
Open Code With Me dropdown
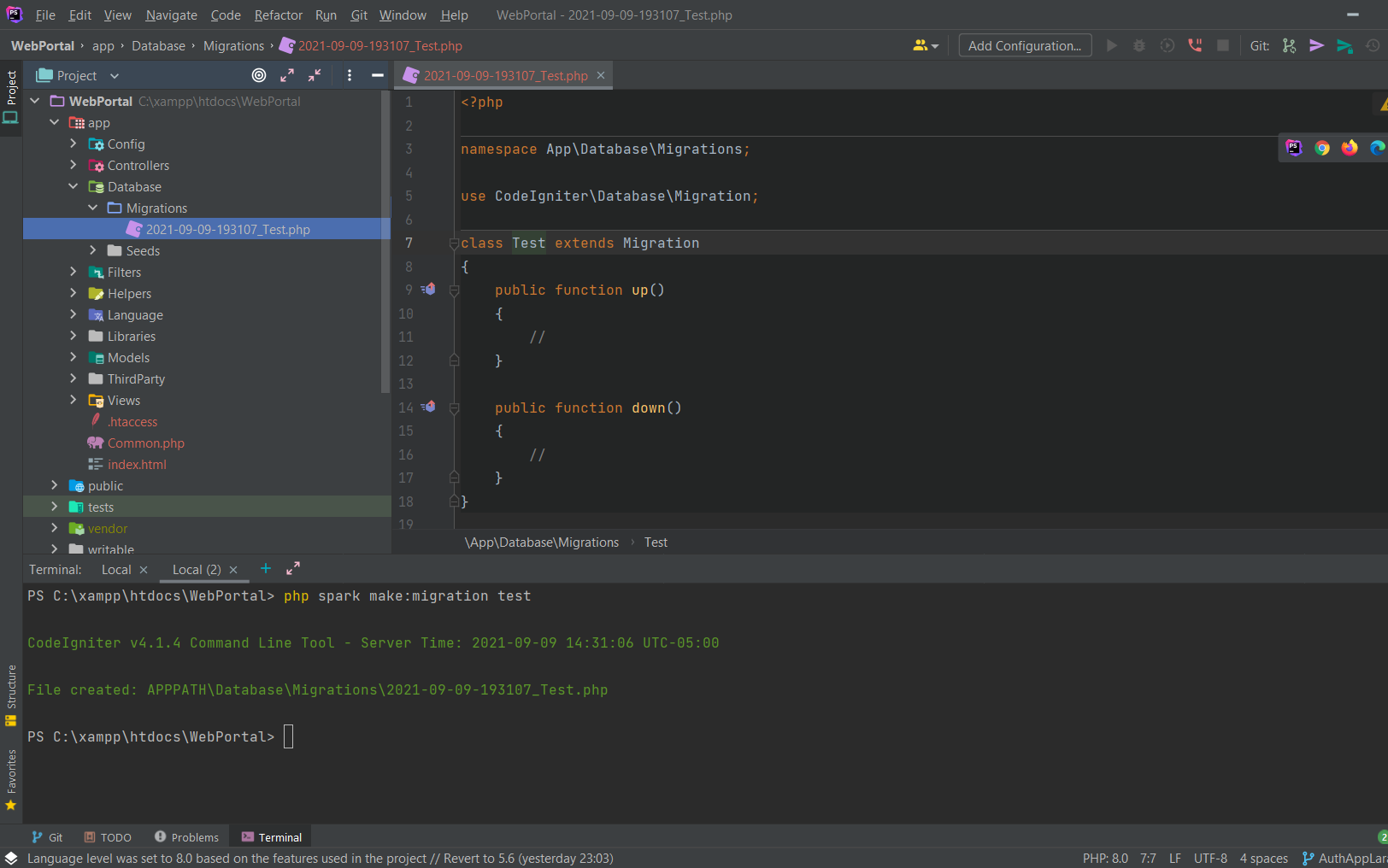(x=926, y=45)
